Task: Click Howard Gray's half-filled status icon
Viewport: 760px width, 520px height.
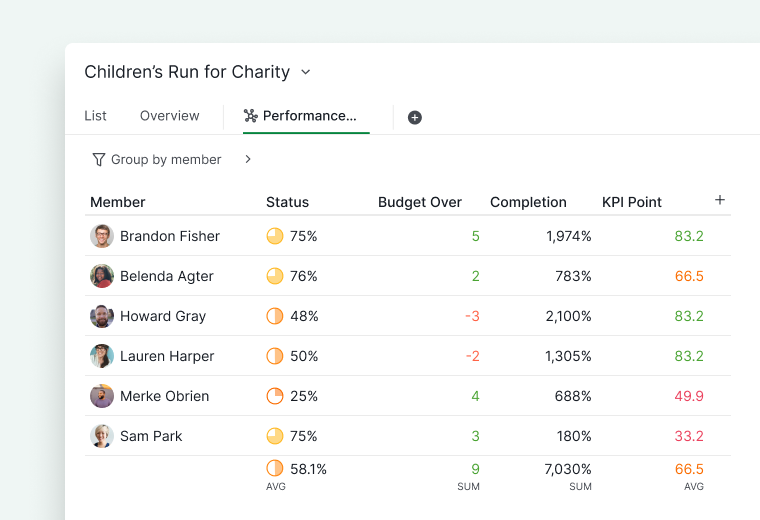Action: tap(275, 316)
